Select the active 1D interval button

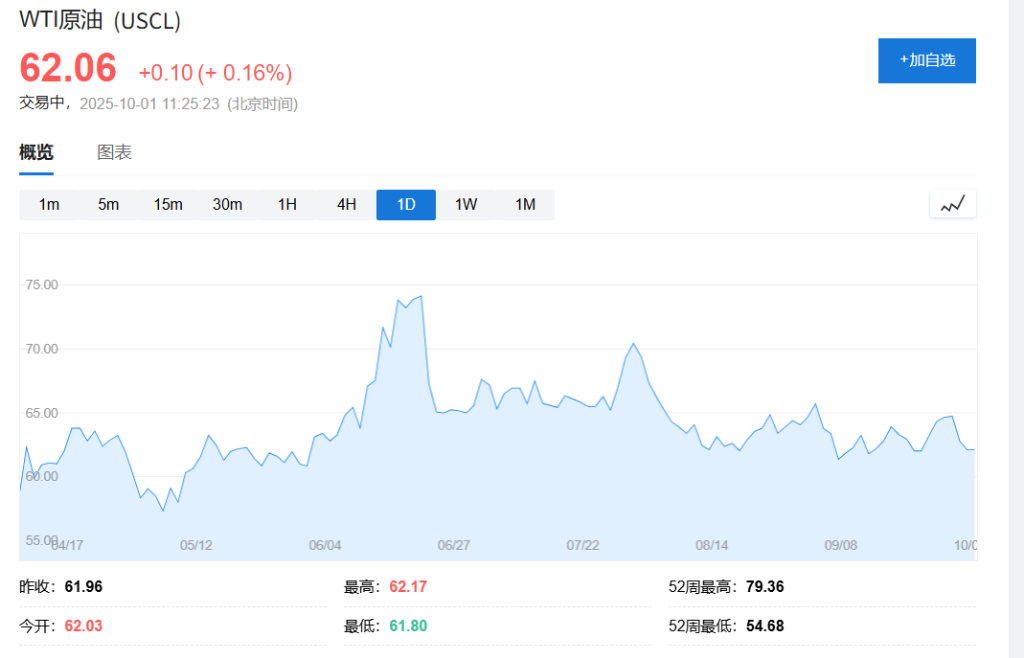pos(406,205)
